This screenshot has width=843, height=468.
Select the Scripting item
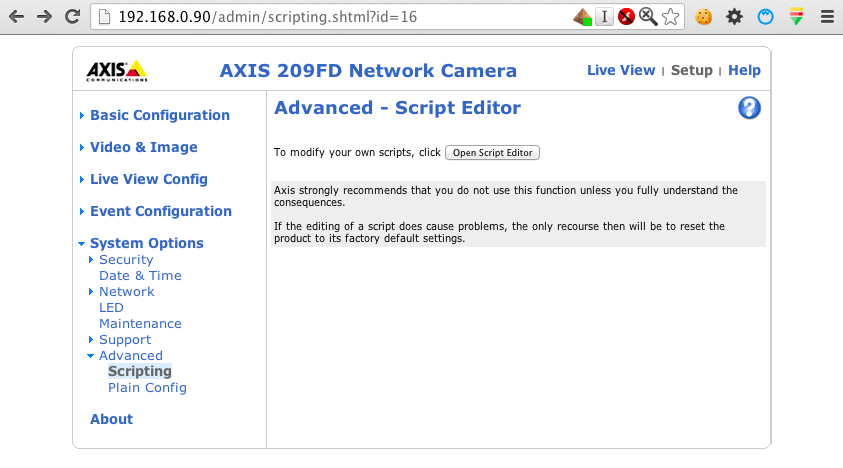[x=140, y=371]
